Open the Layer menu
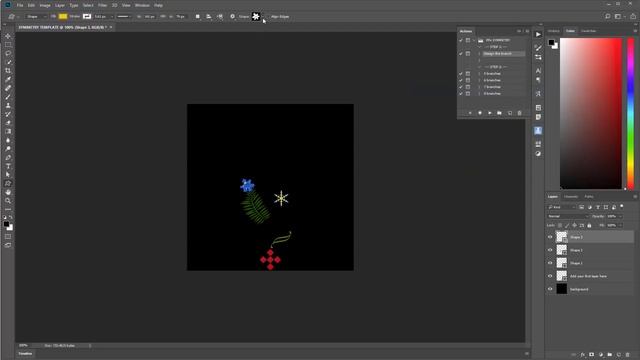640x360 pixels. pos(60,5)
